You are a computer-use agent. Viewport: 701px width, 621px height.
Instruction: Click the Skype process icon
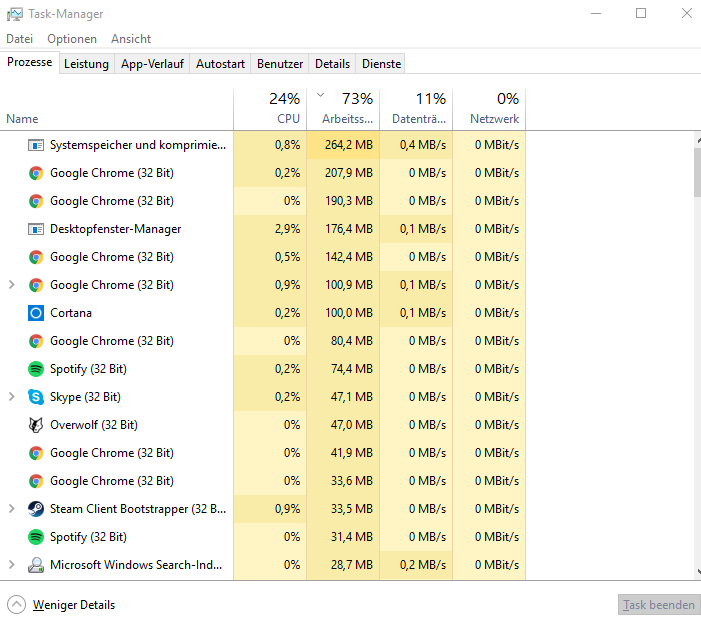tap(36, 397)
